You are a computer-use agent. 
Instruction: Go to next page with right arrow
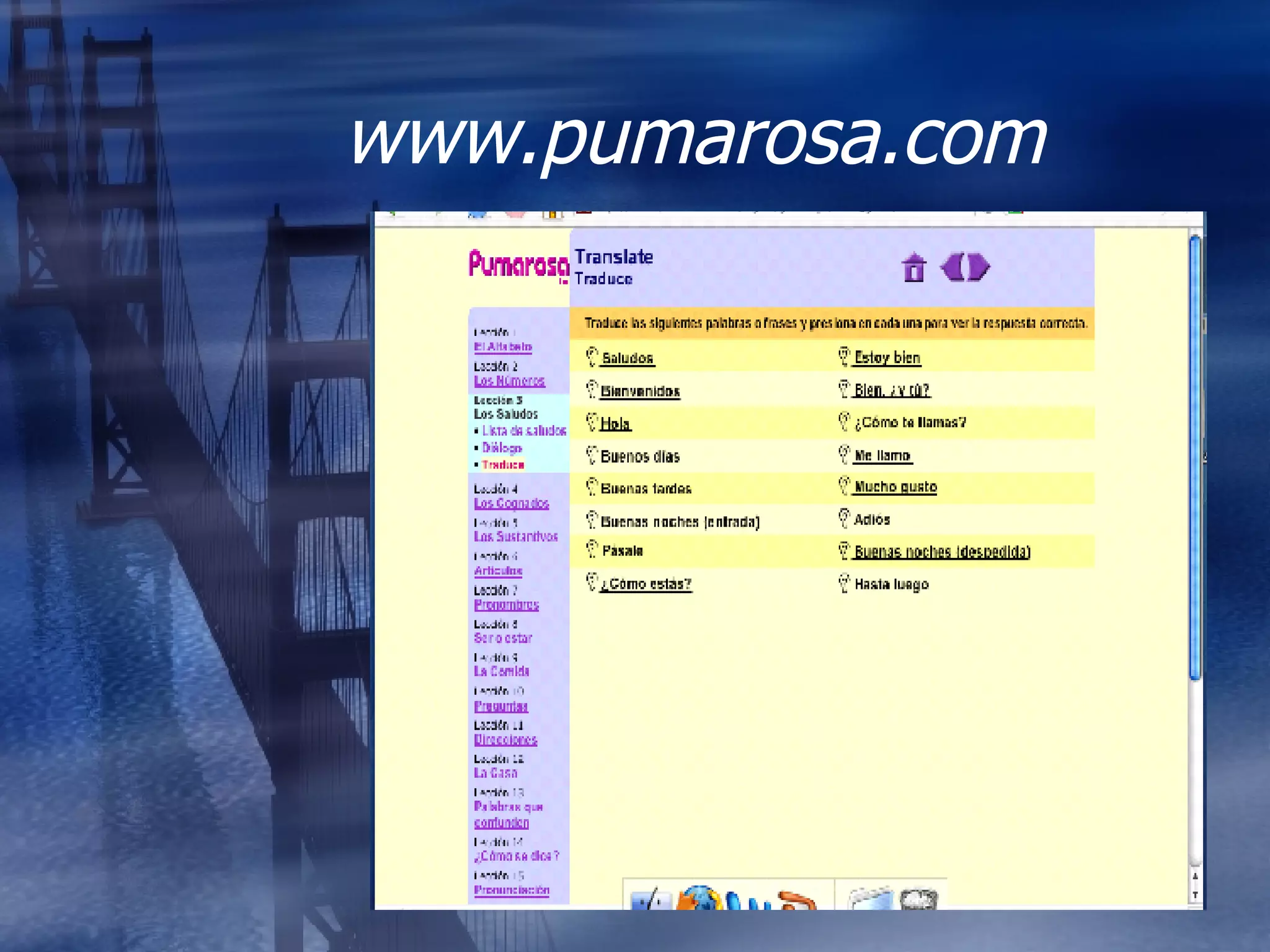979,267
